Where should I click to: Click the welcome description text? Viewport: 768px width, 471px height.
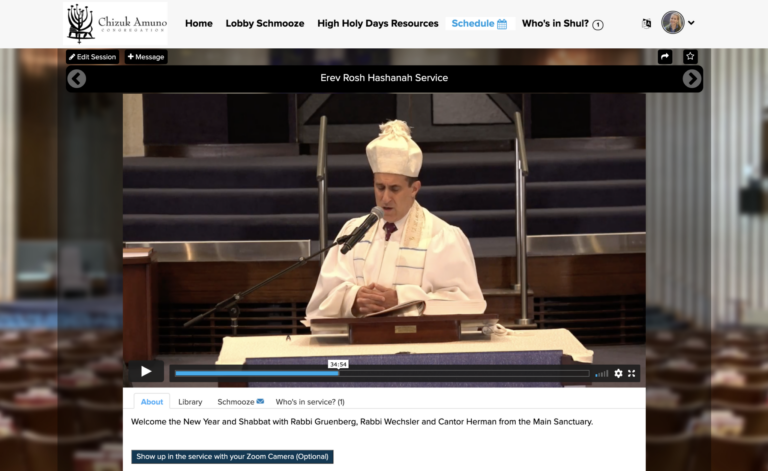362,422
